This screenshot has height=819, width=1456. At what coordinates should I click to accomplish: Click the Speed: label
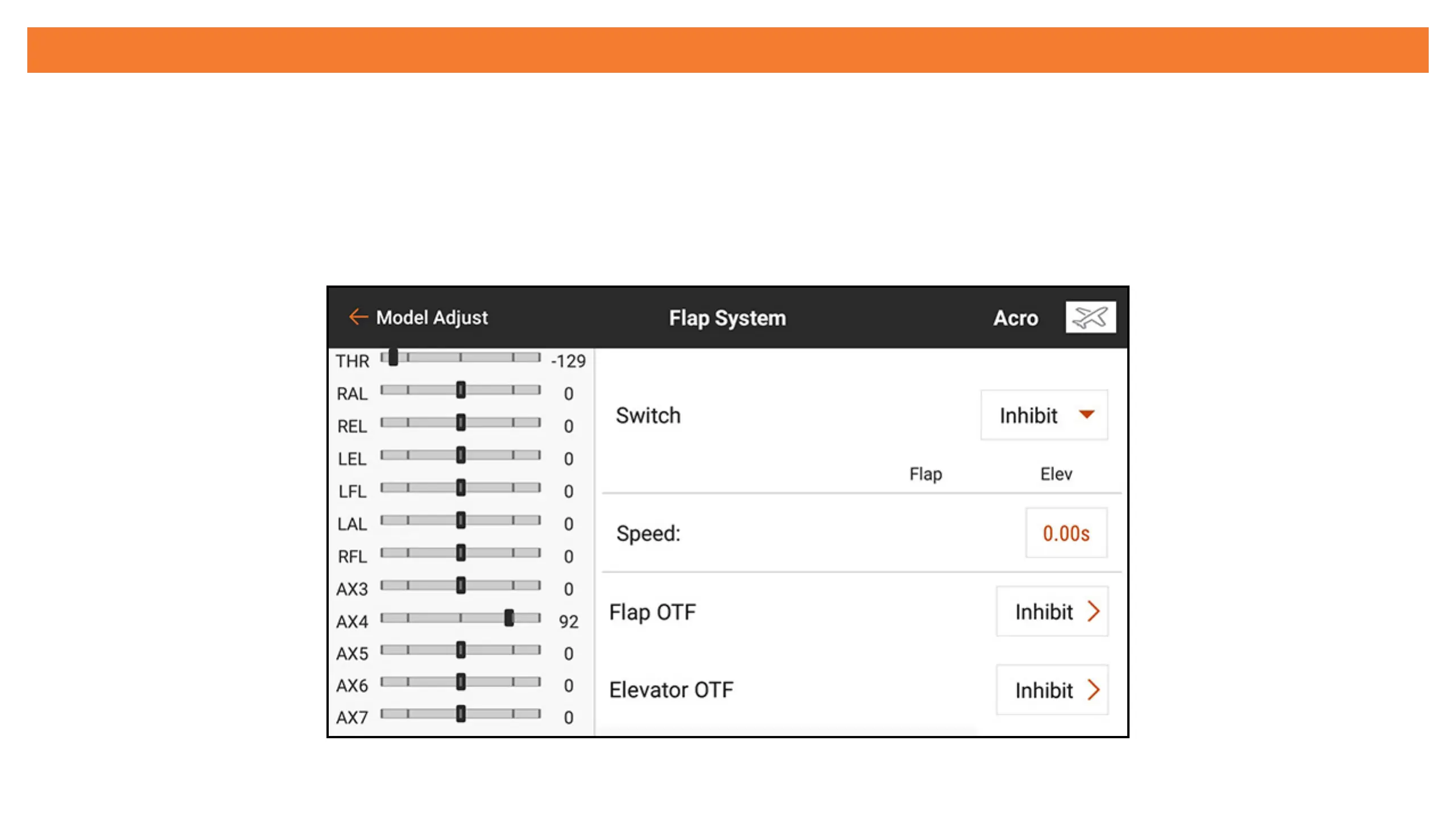point(648,533)
